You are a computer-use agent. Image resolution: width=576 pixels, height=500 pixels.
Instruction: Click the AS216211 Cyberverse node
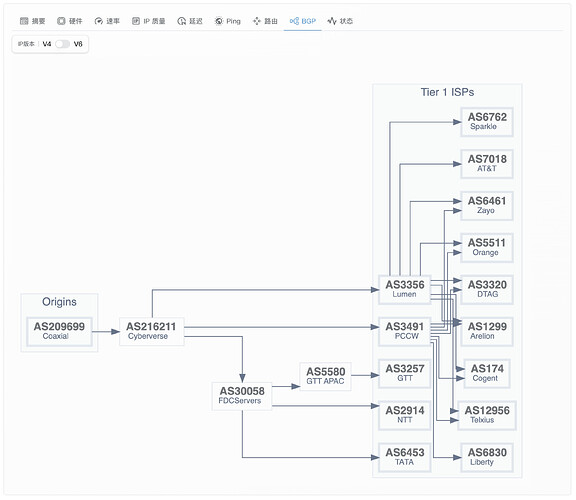(151, 331)
